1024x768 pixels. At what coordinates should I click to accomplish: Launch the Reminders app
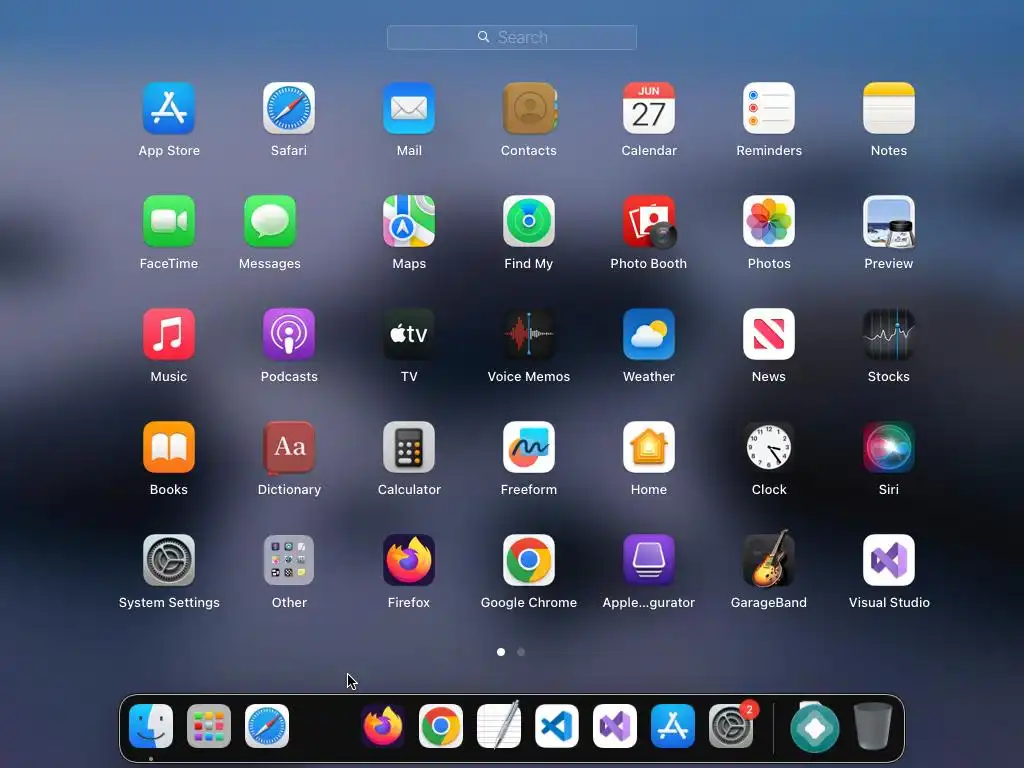pos(769,108)
